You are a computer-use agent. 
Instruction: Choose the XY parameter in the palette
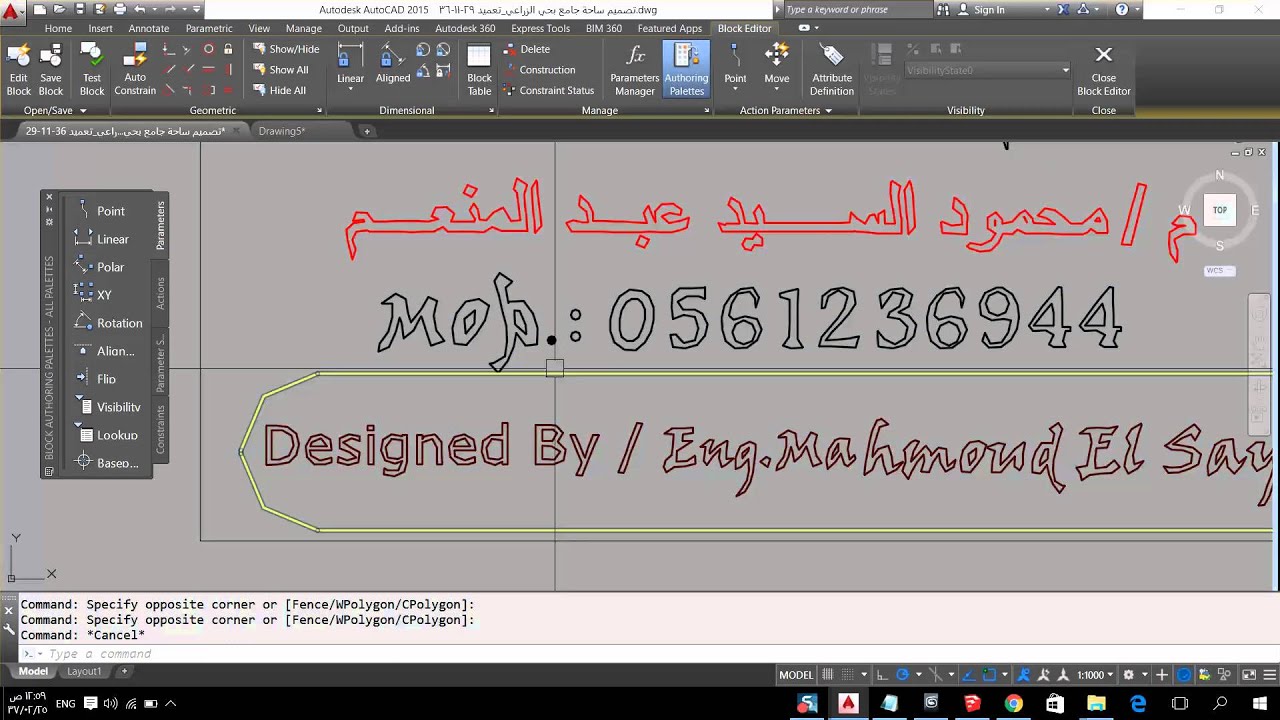93,295
